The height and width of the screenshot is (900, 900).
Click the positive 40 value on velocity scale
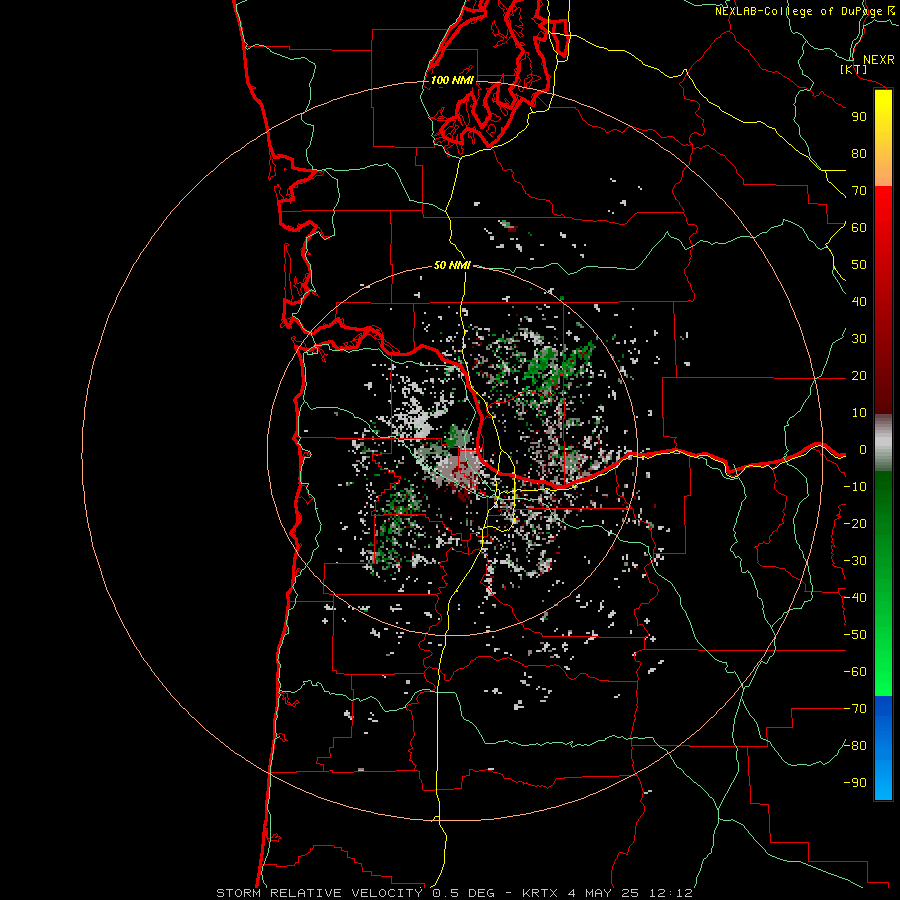[x=859, y=302]
